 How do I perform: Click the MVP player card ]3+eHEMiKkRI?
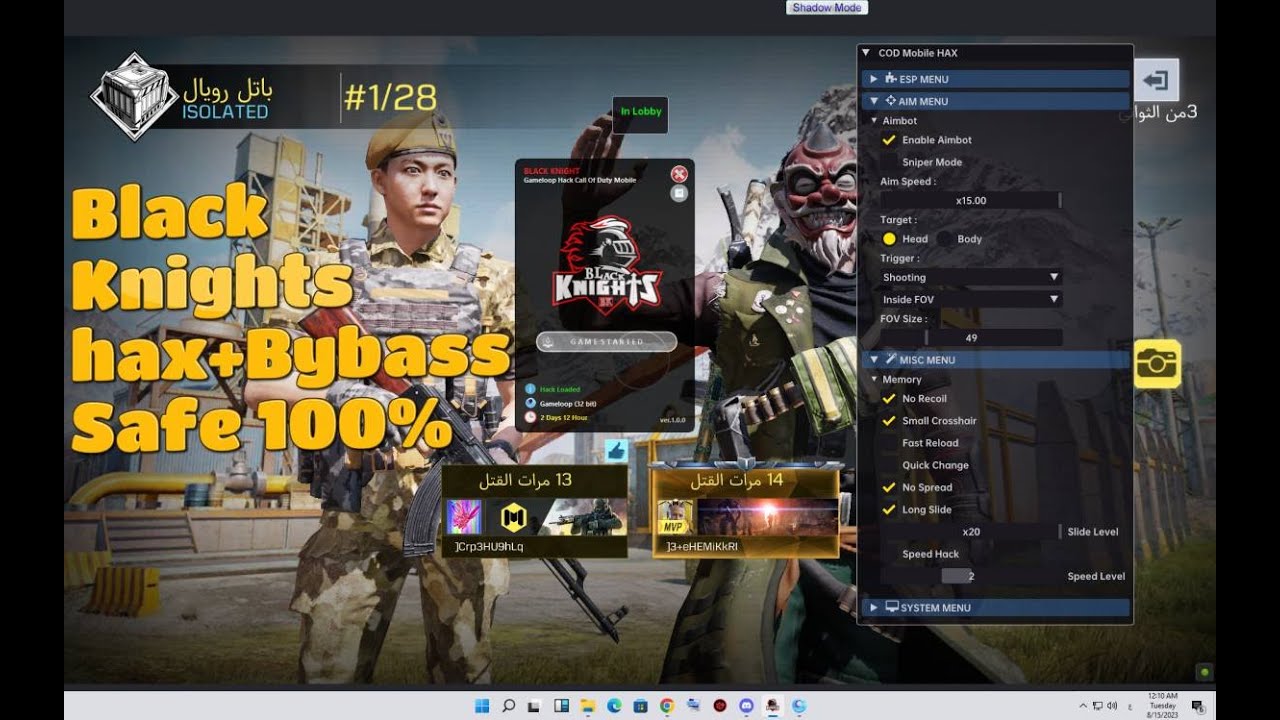pyautogui.click(x=745, y=512)
